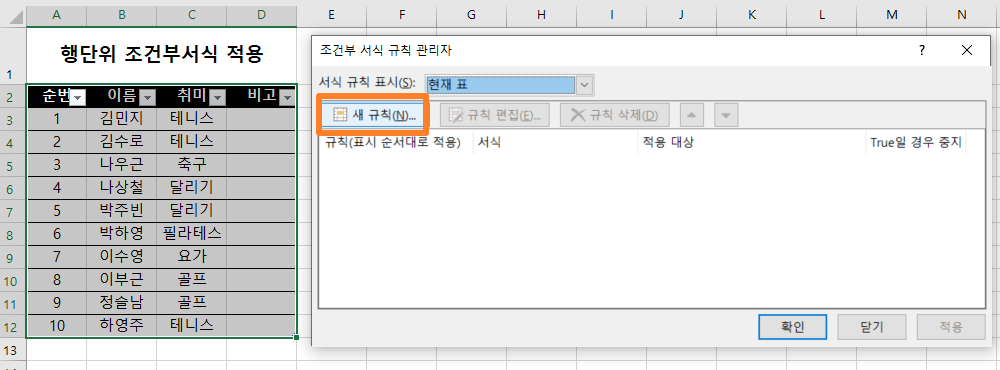
Task: Click the 축구 hobby cell
Action: point(191,164)
